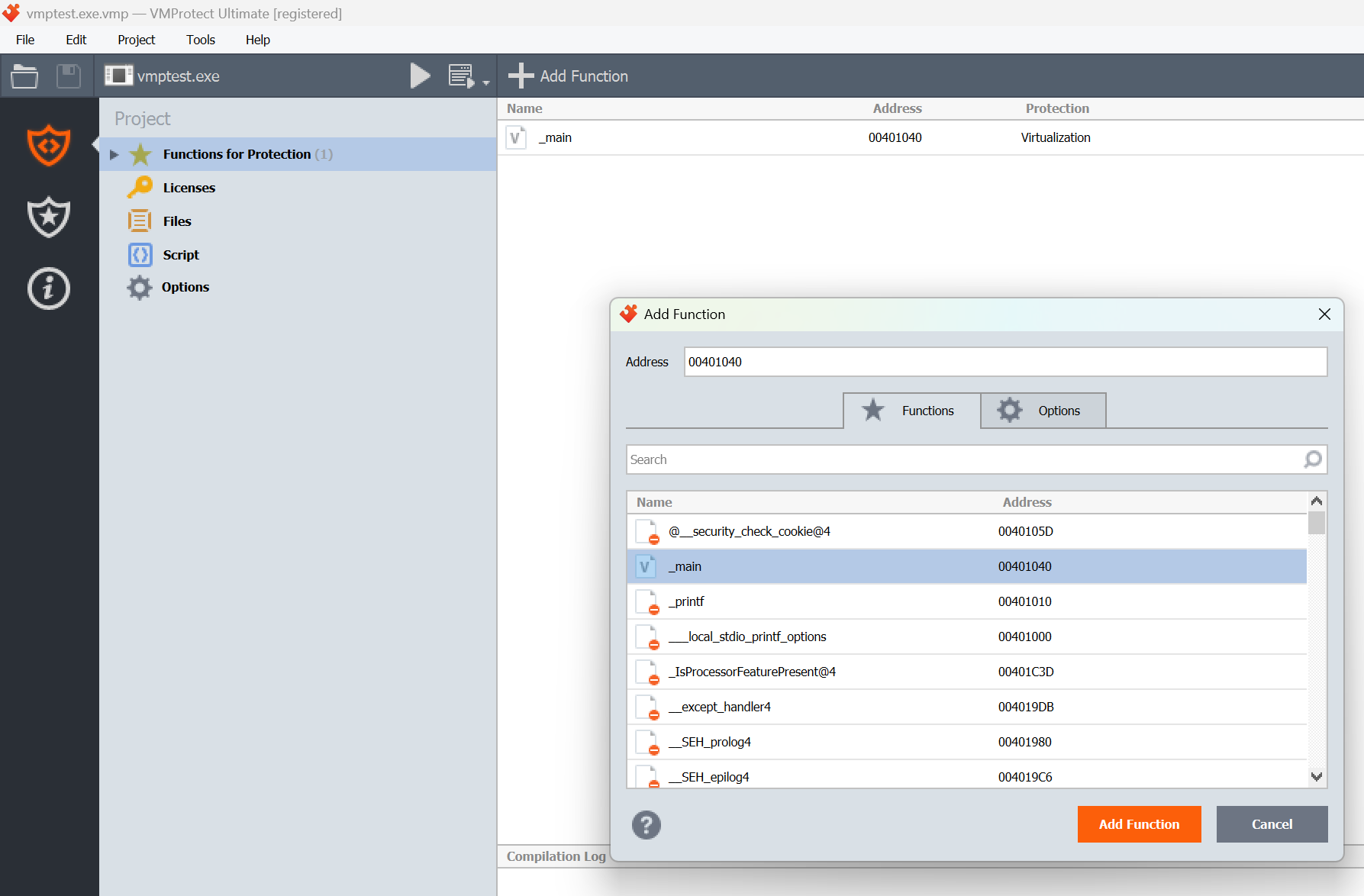Open the info circle sidebar section

49,288
